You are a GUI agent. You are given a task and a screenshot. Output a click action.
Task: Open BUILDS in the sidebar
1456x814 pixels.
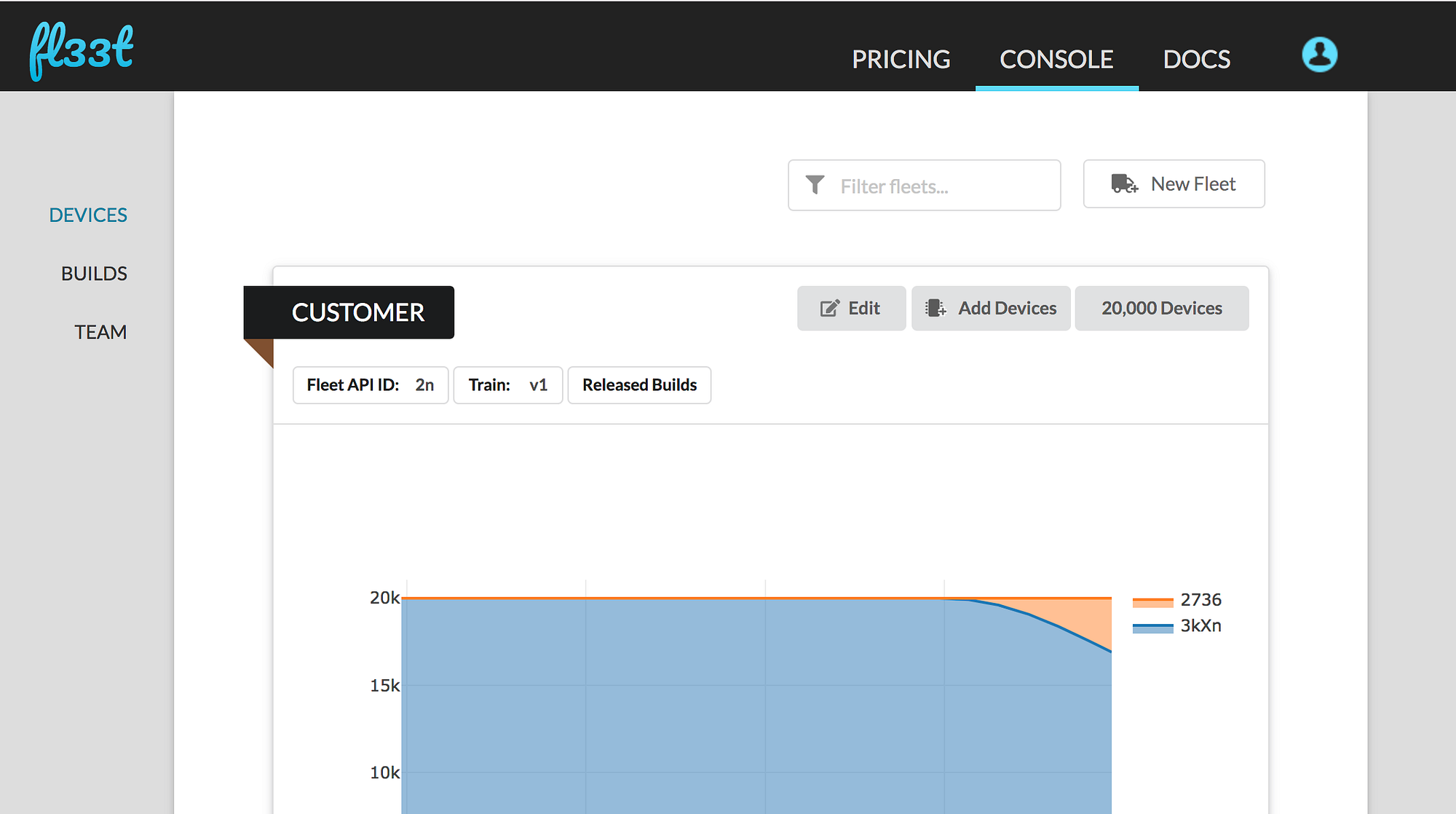point(94,274)
